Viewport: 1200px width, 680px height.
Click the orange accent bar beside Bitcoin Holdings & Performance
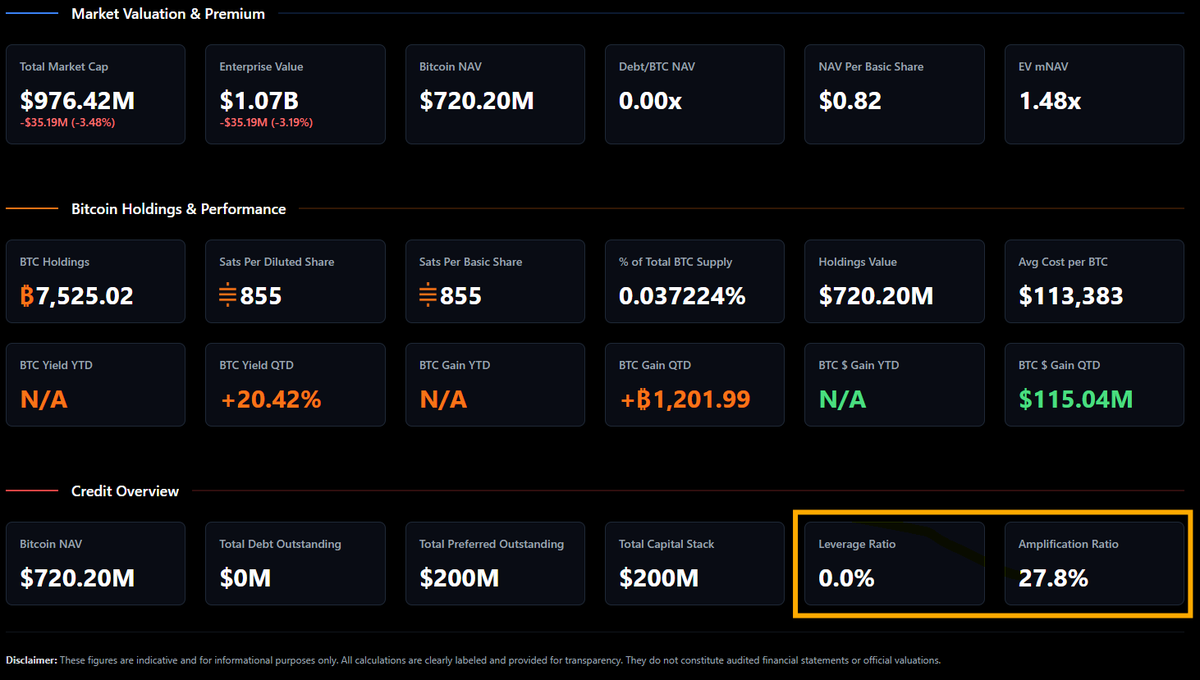coord(32,209)
